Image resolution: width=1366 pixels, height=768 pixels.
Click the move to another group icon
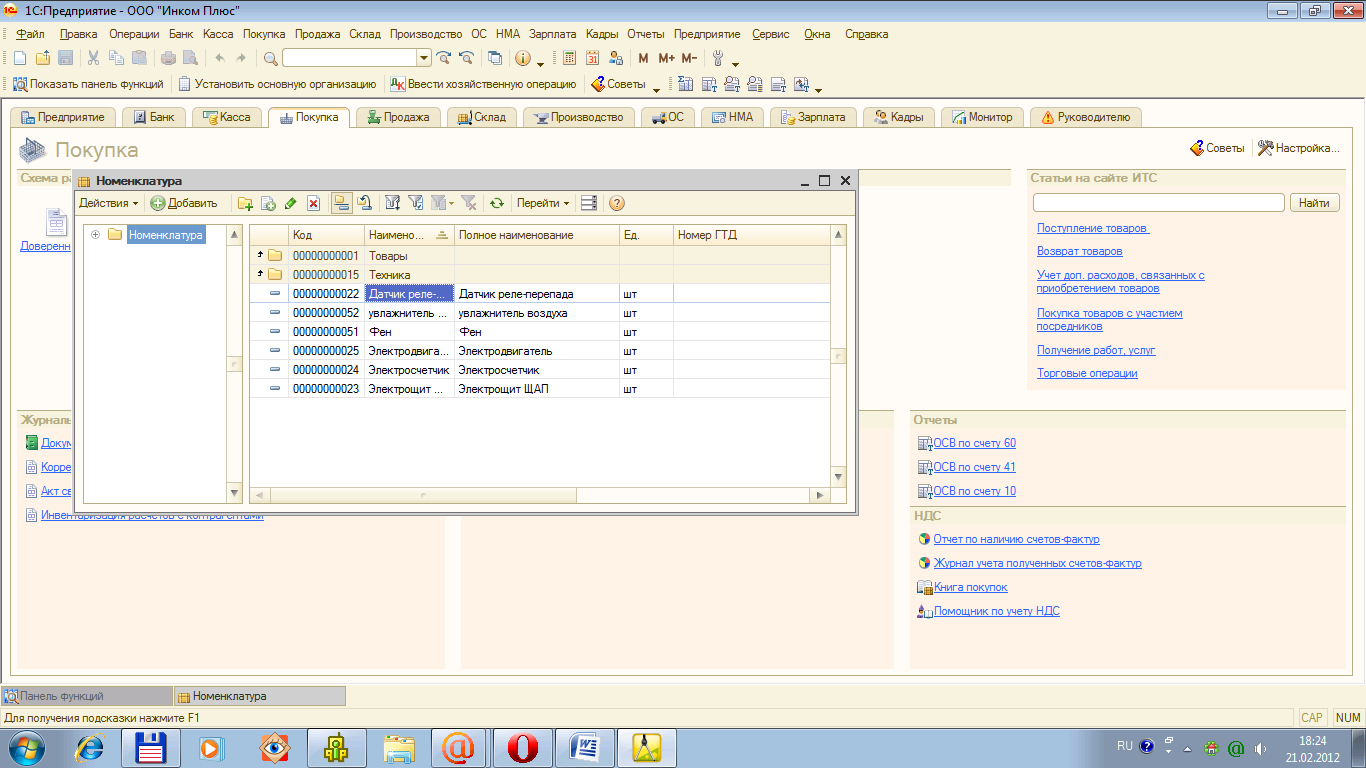click(x=365, y=203)
